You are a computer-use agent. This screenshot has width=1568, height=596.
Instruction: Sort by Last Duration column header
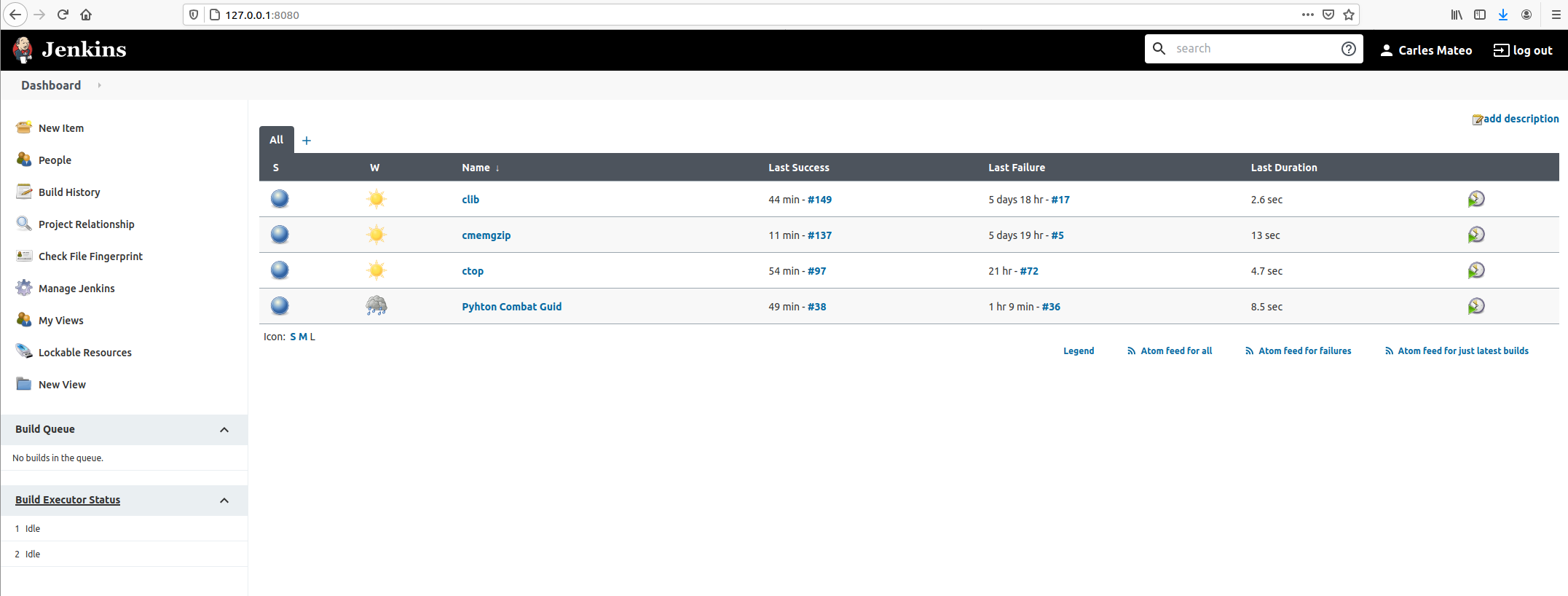(1283, 168)
